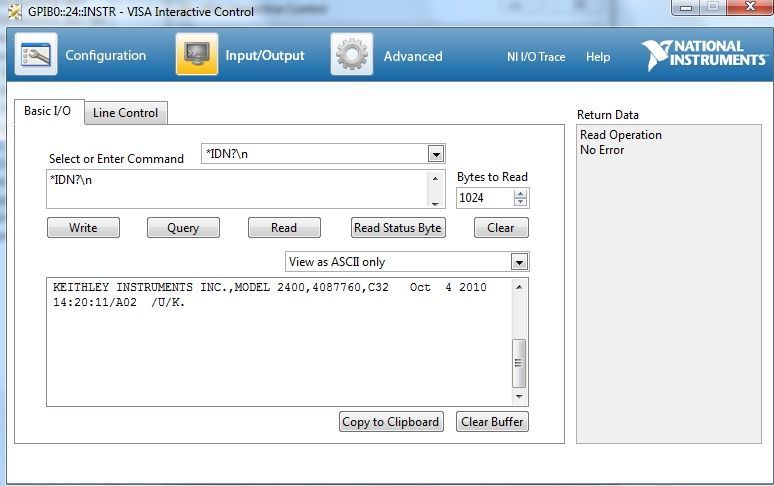Close the VISA Interactive Control window
Viewport: 774px width, 486px height.
pyautogui.click(x=750, y=6)
